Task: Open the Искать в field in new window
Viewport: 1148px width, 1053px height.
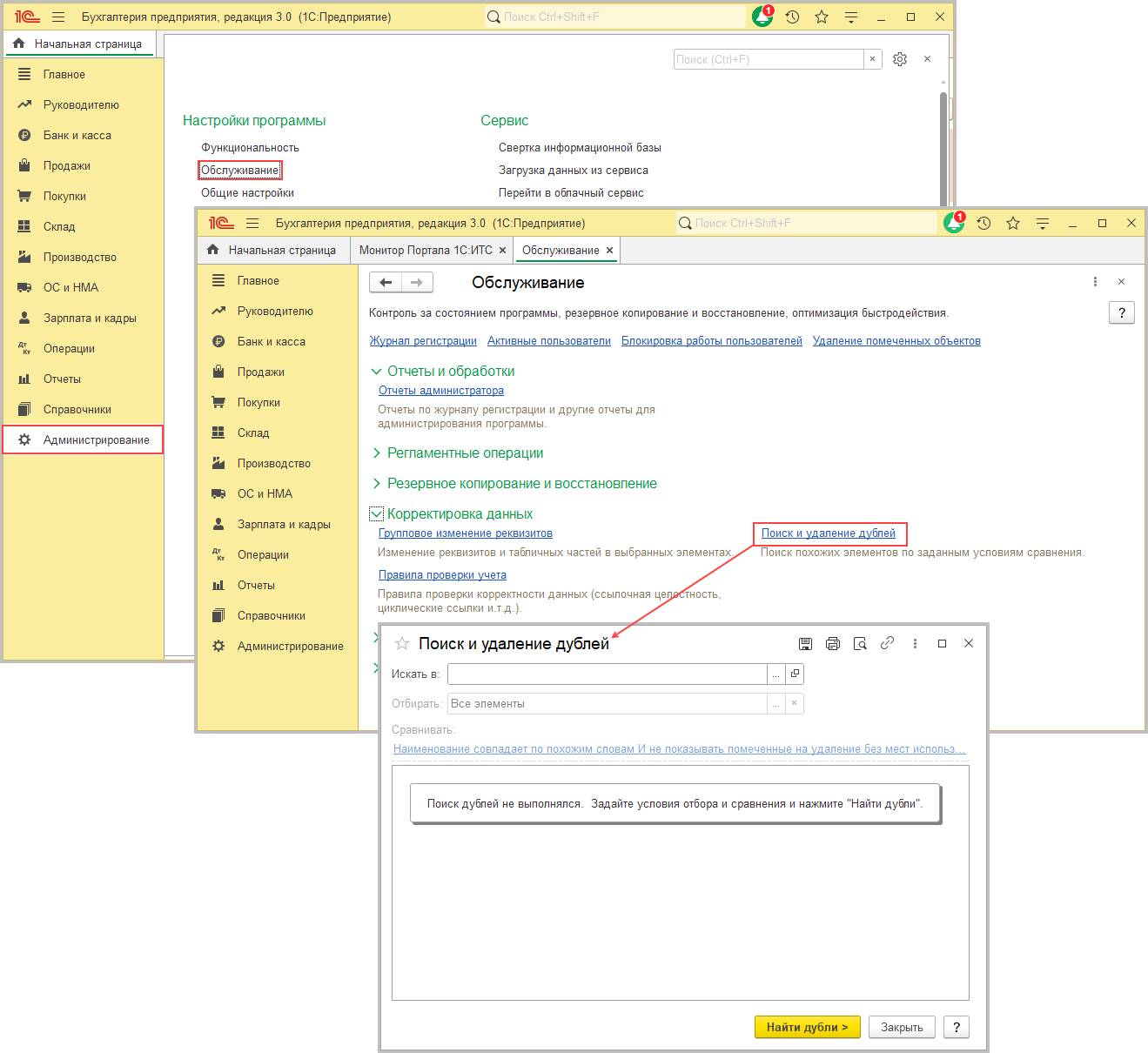Action: click(795, 674)
